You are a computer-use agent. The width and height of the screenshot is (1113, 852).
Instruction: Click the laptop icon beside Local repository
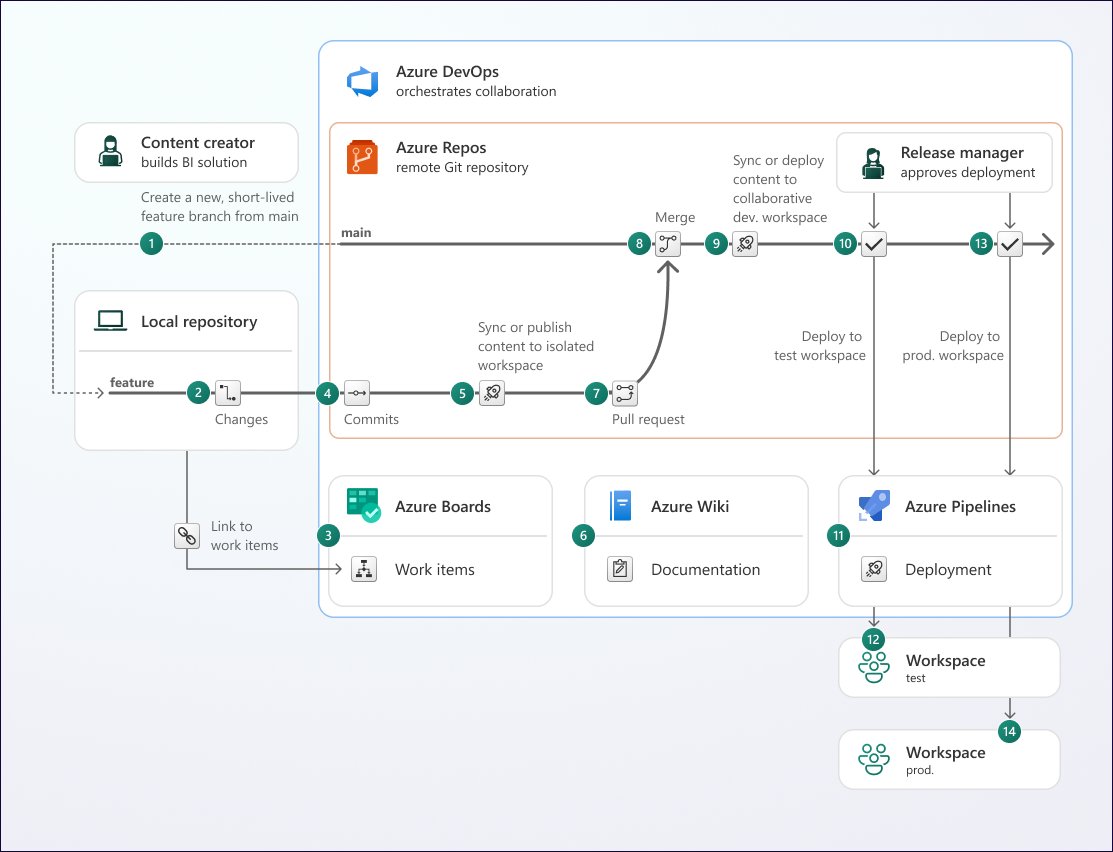click(111, 321)
